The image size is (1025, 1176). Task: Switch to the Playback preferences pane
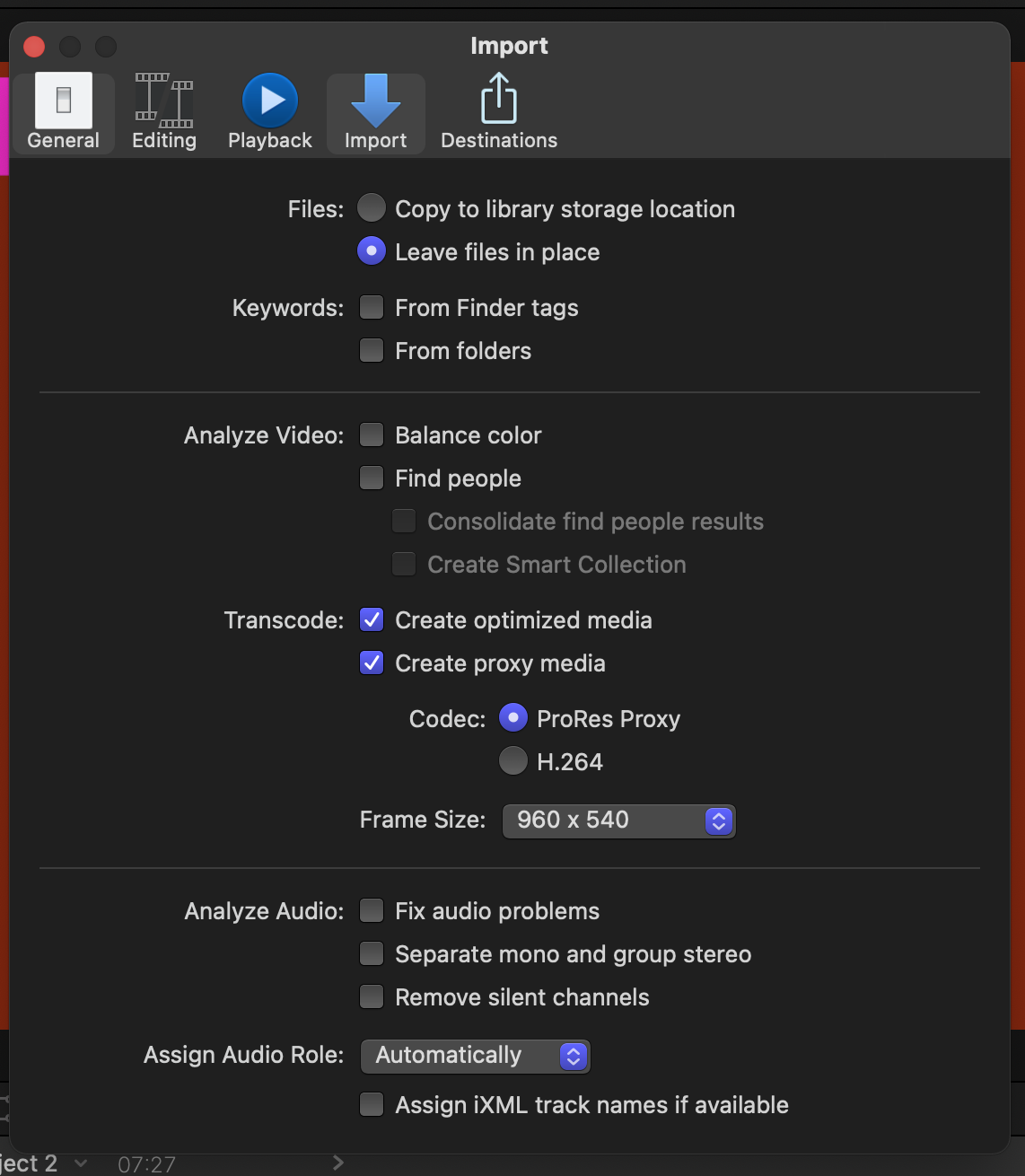tap(269, 112)
